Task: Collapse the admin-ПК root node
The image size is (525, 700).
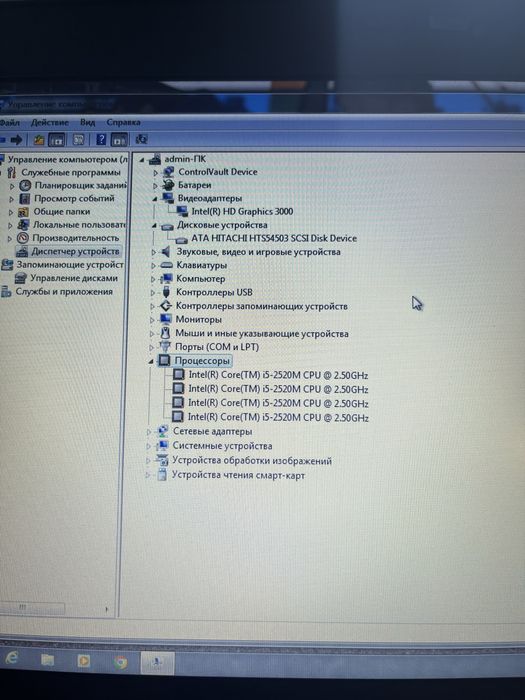Action: pyautogui.click(x=142, y=159)
